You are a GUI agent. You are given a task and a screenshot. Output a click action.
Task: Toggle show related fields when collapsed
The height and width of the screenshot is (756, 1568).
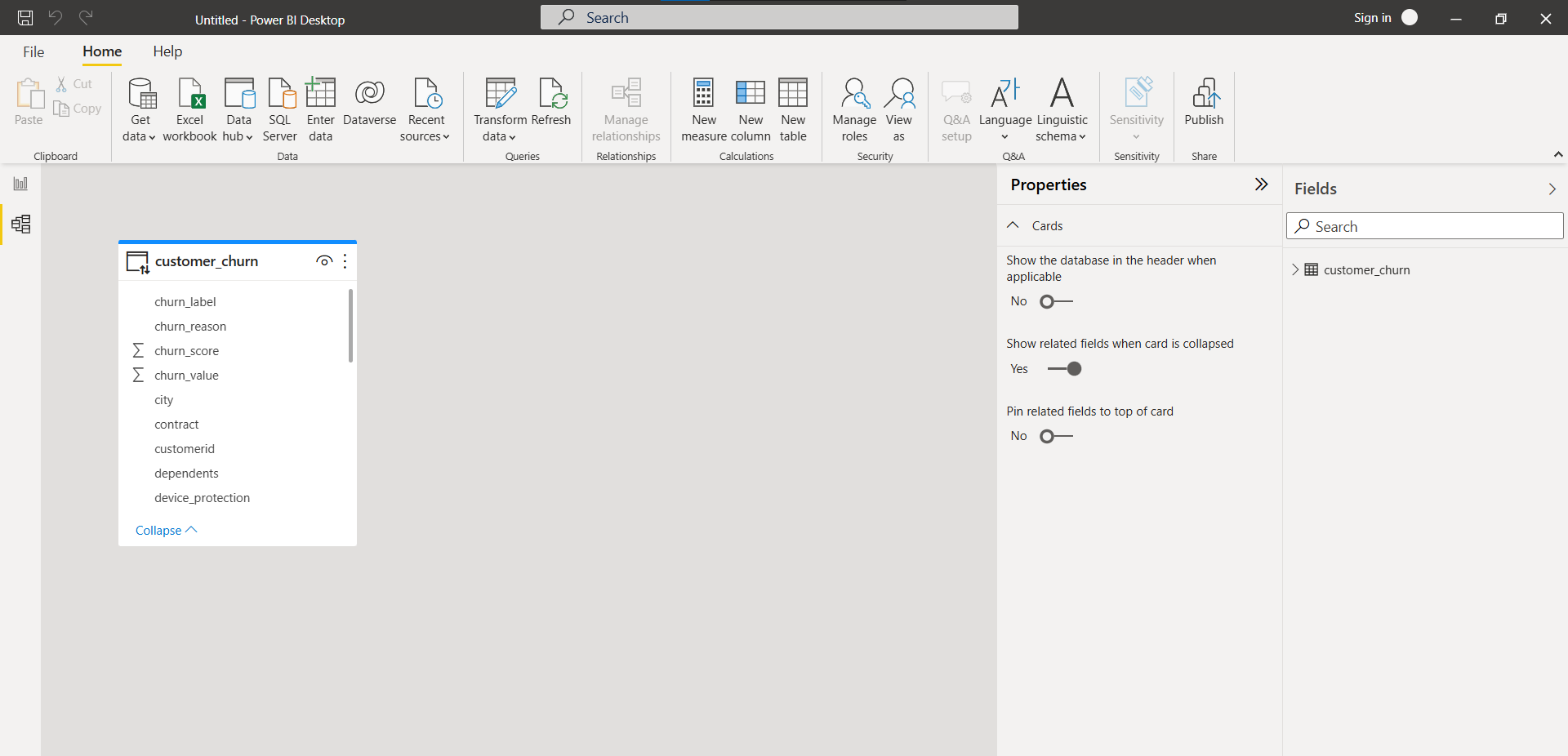coord(1064,369)
